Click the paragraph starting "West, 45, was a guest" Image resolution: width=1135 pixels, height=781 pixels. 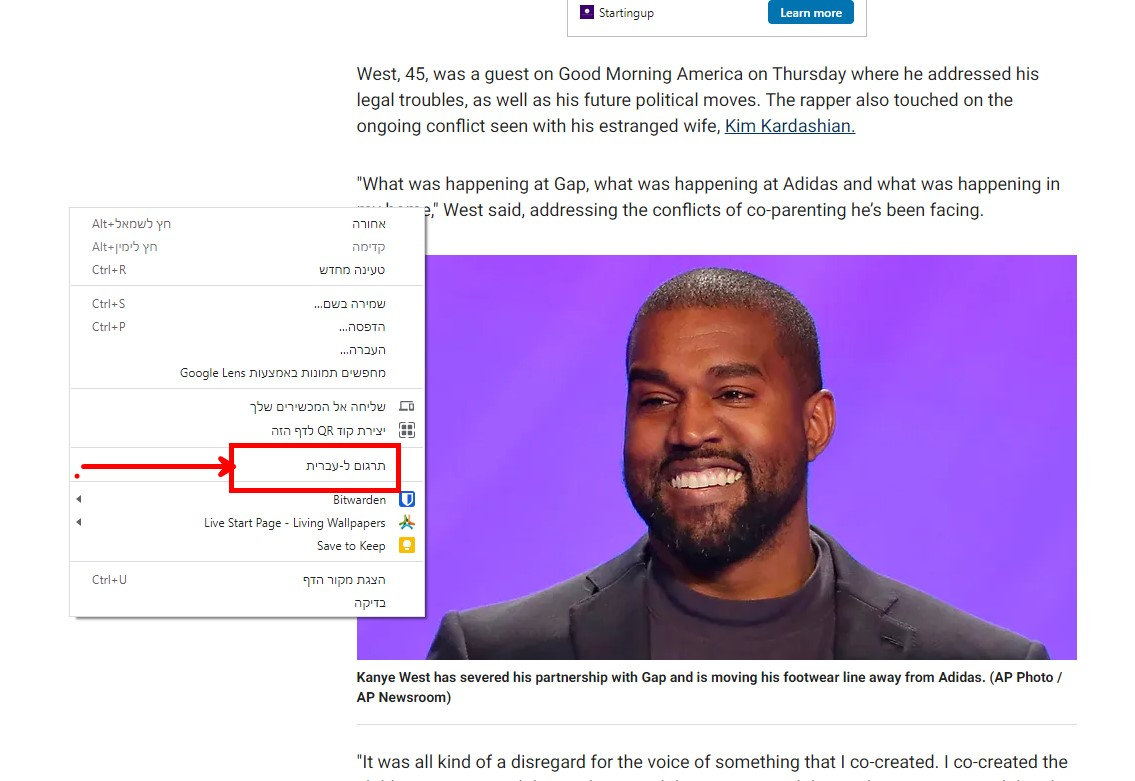coord(698,100)
